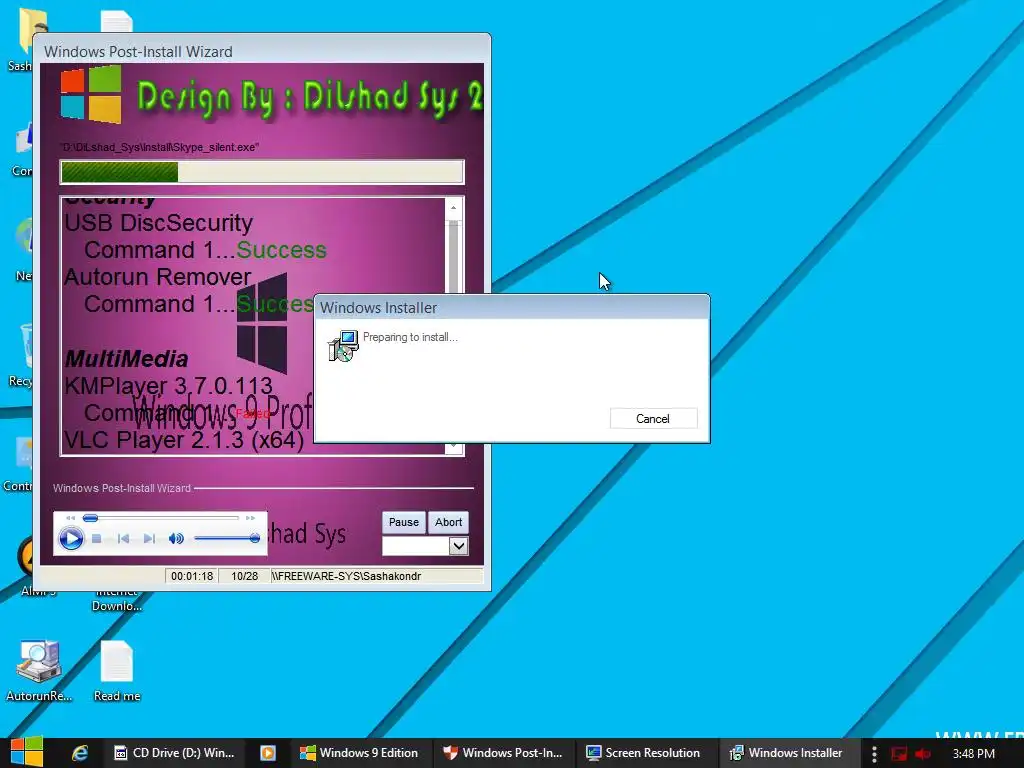Image resolution: width=1024 pixels, height=768 pixels.
Task: Select VLC Player 2.1.3 (x64) entry
Action: [184, 440]
